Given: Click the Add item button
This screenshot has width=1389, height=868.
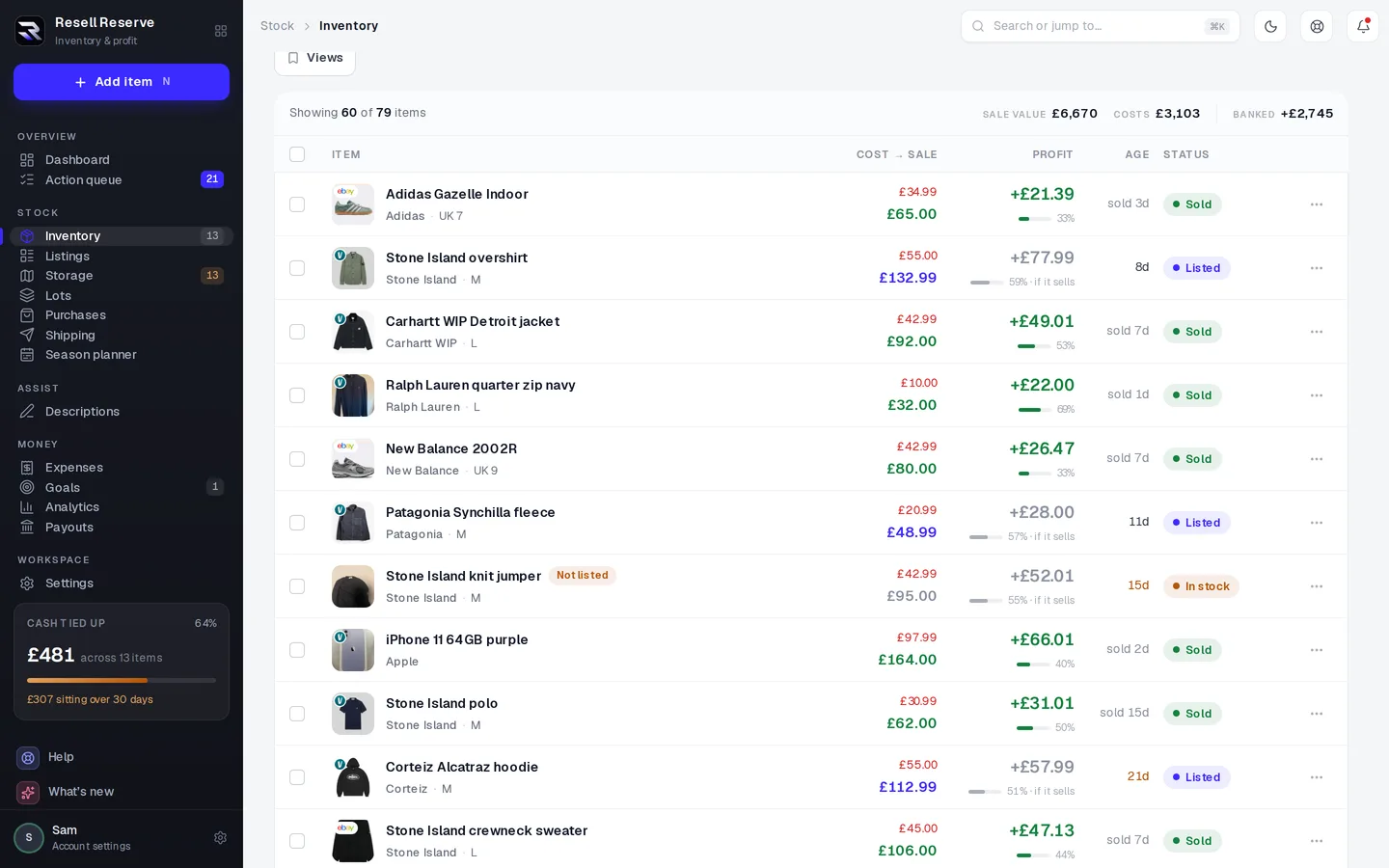Looking at the screenshot, I should tap(122, 82).
